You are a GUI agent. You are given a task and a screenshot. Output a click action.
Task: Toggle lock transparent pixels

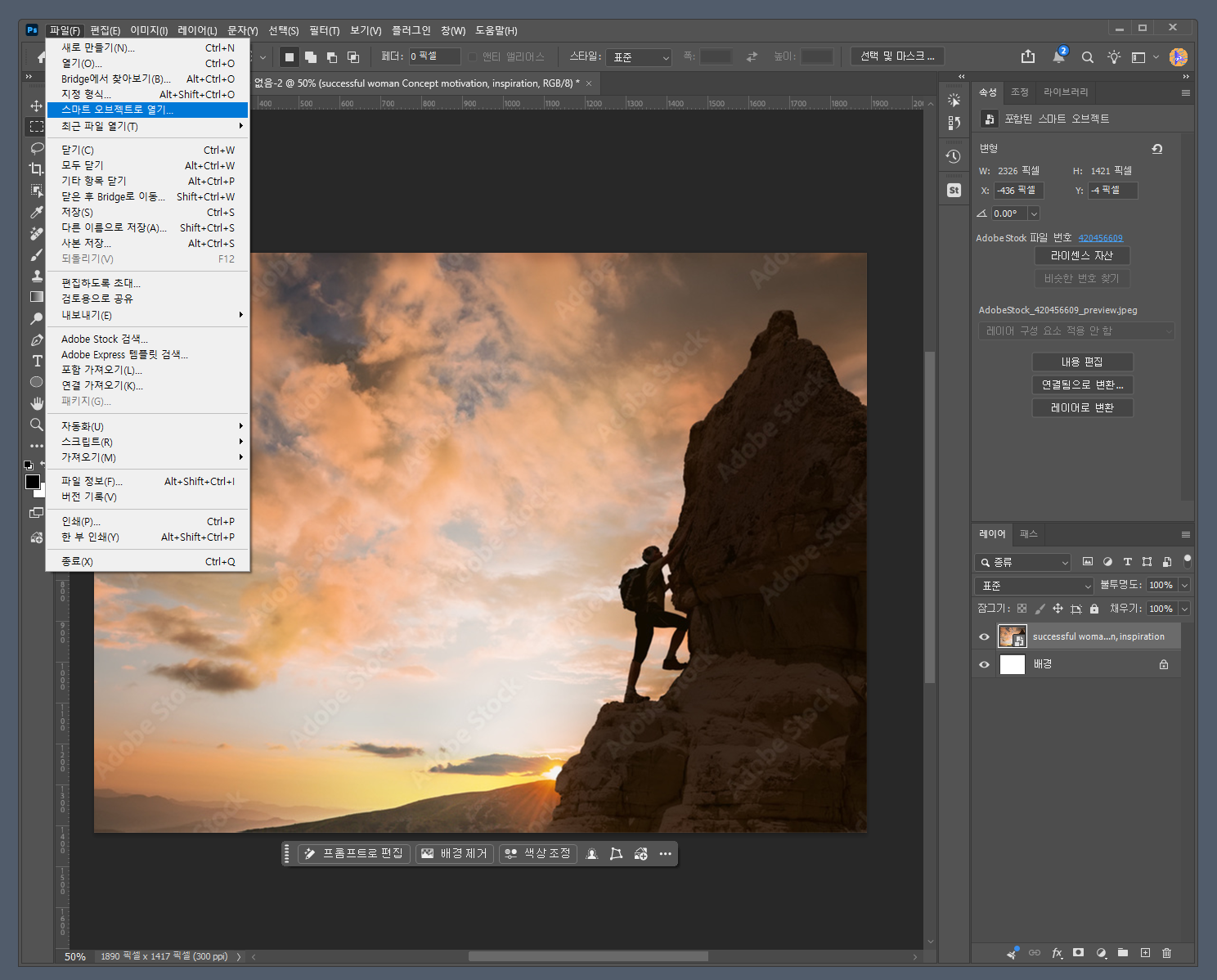click(x=1022, y=609)
